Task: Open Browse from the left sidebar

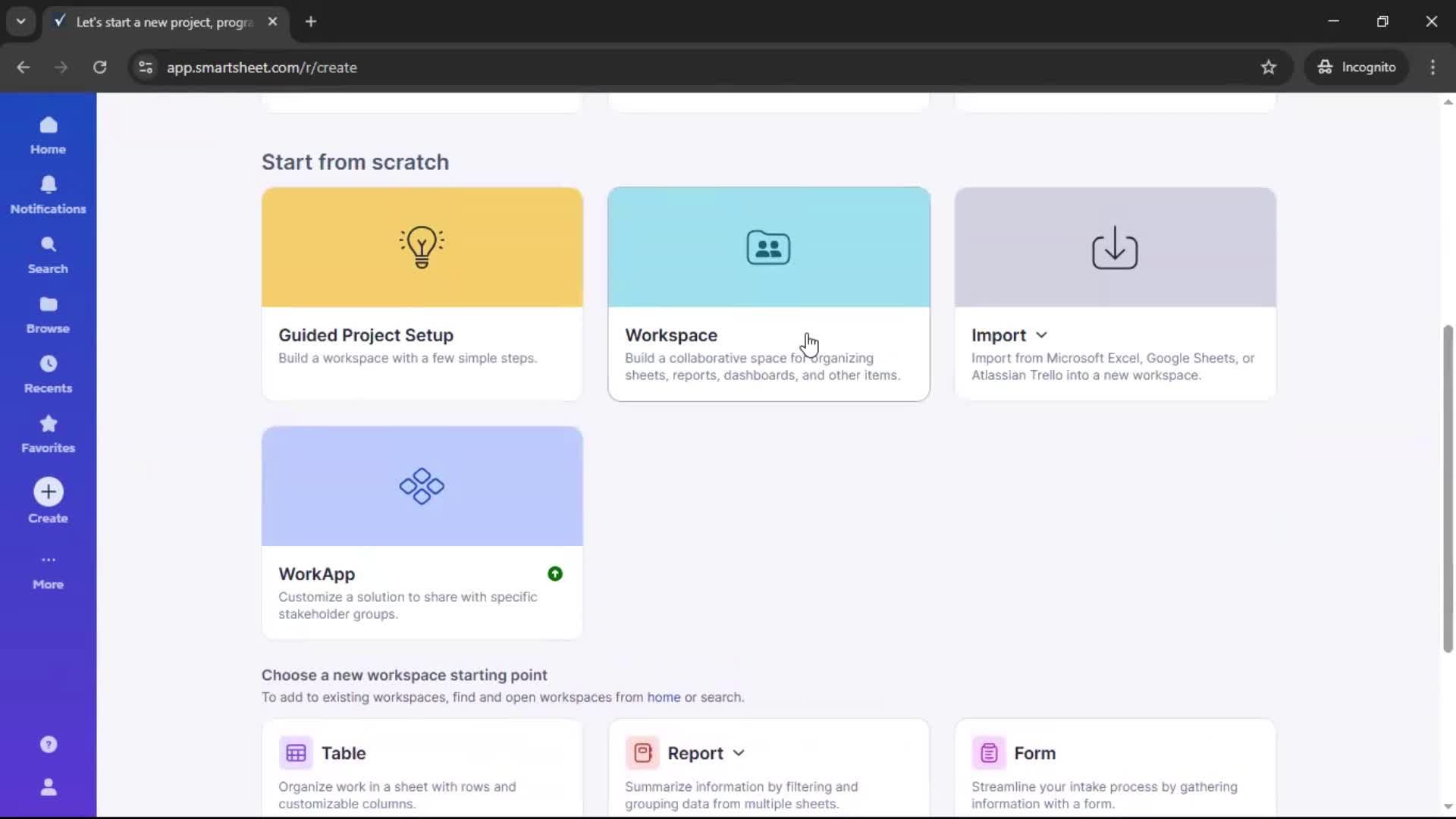Action: 47,312
